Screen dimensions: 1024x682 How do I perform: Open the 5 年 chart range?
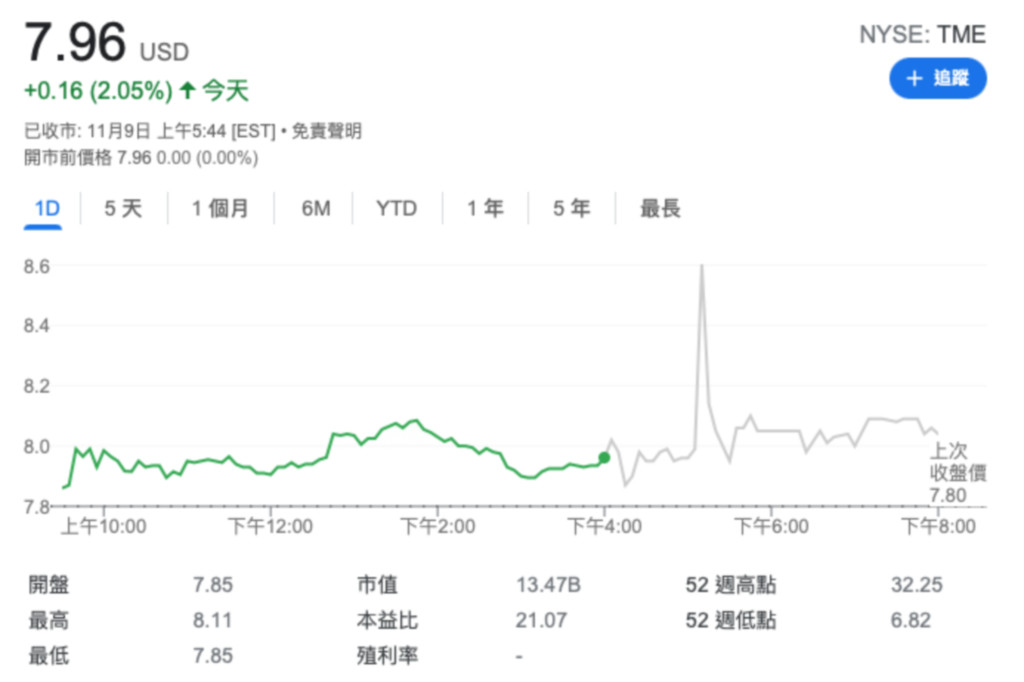pos(571,208)
